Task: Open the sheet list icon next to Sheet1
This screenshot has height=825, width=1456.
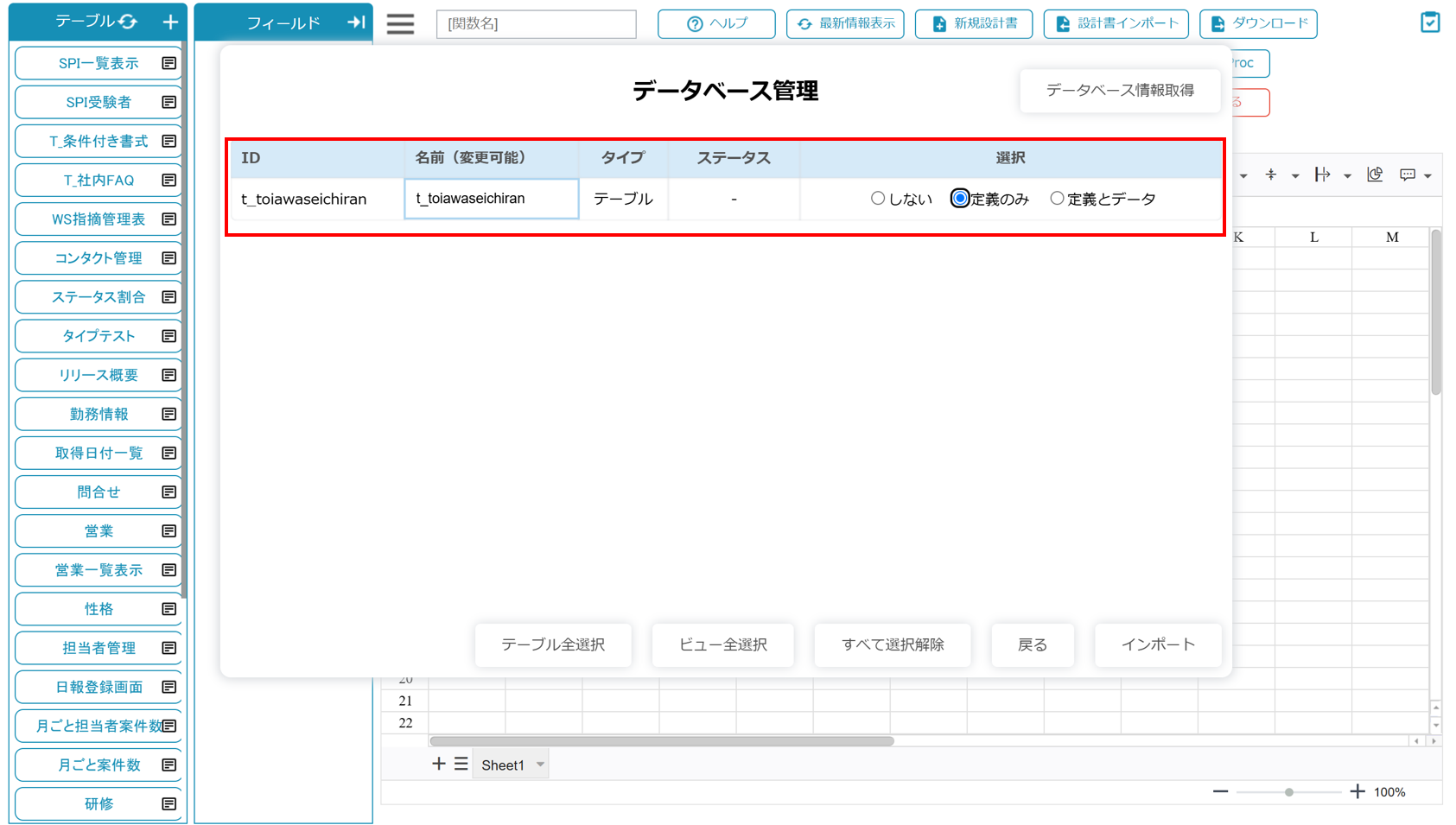Action: pos(461,764)
